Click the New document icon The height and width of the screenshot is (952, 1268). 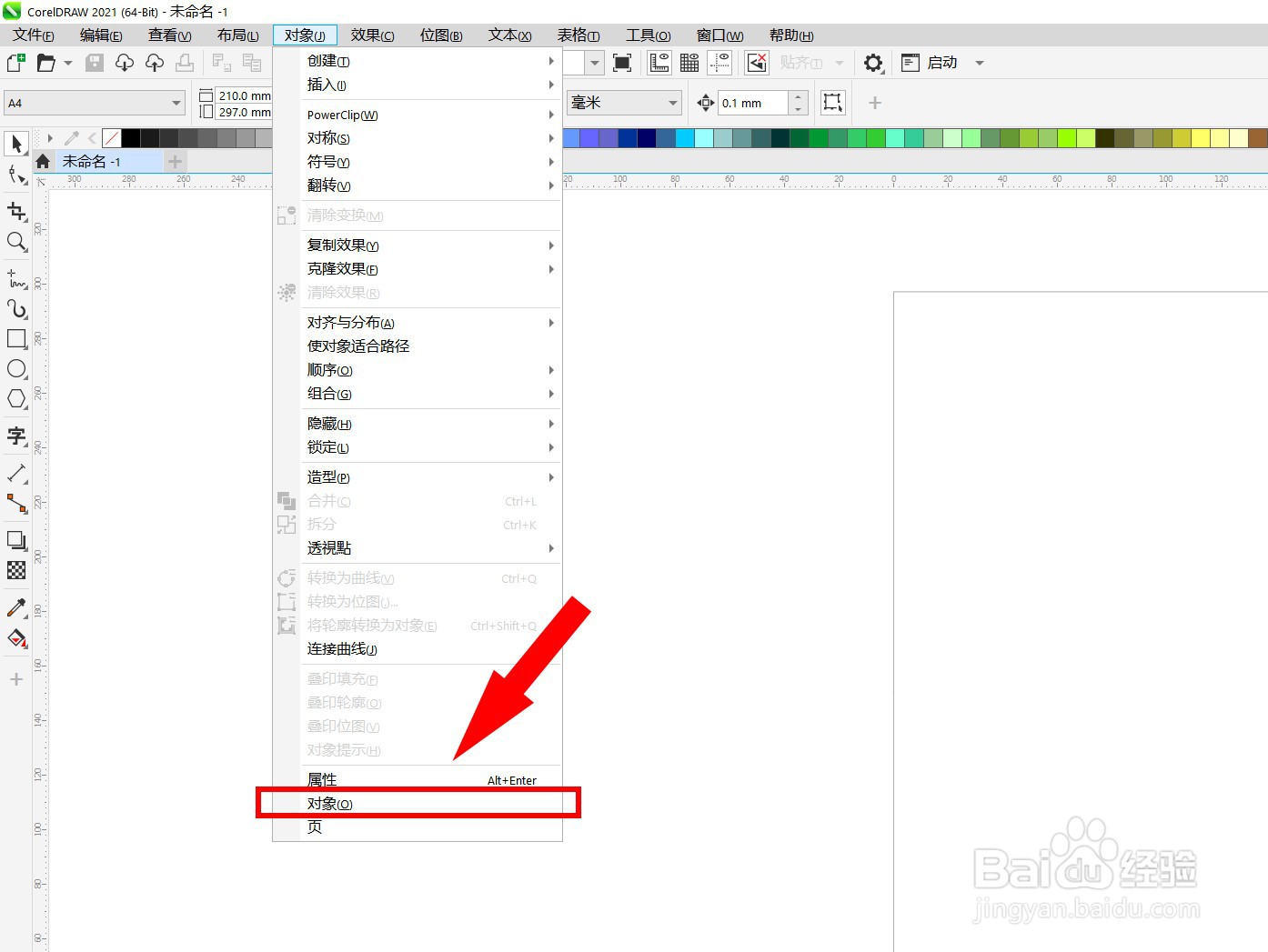(15, 63)
